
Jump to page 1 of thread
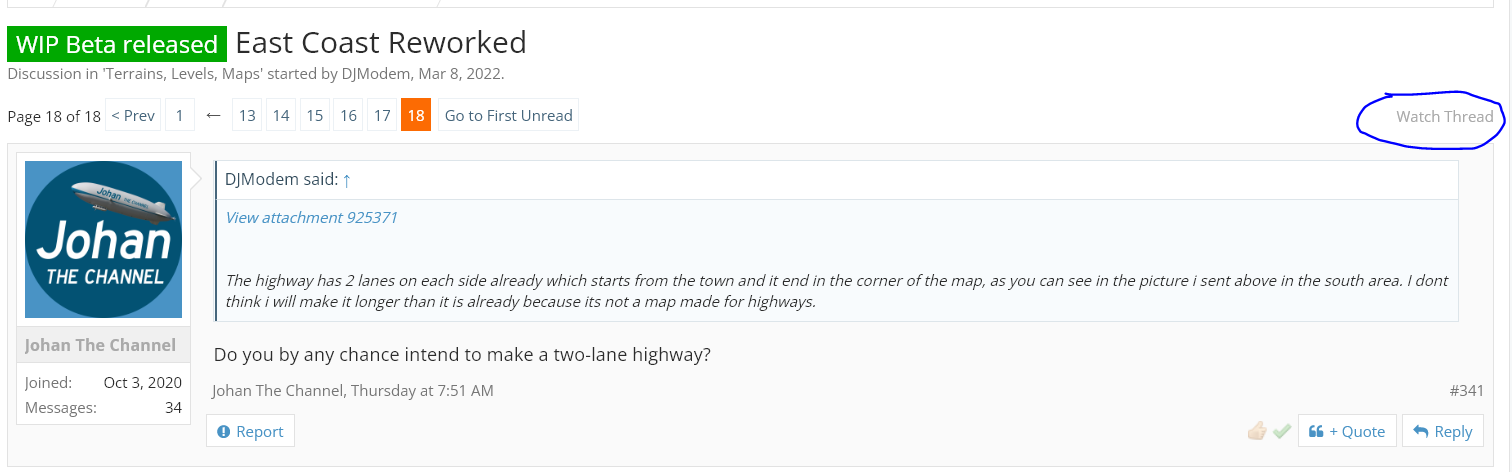pyautogui.click(x=179, y=115)
